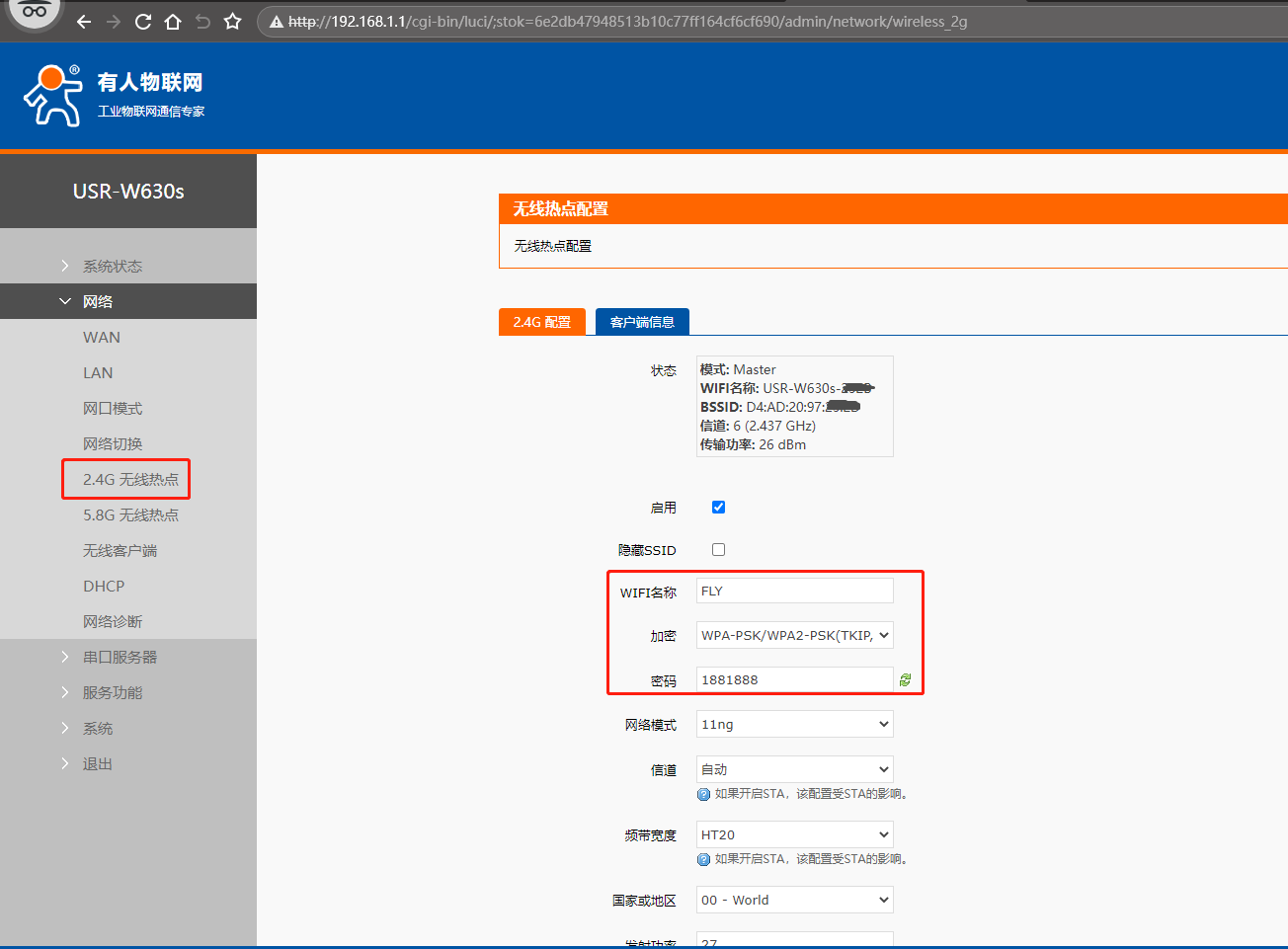Click the WIFI名称 input field

[794, 591]
